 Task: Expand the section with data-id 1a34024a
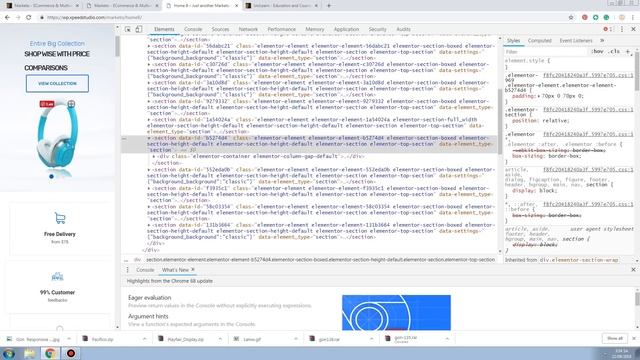pyautogui.click(x=149, y=120)
